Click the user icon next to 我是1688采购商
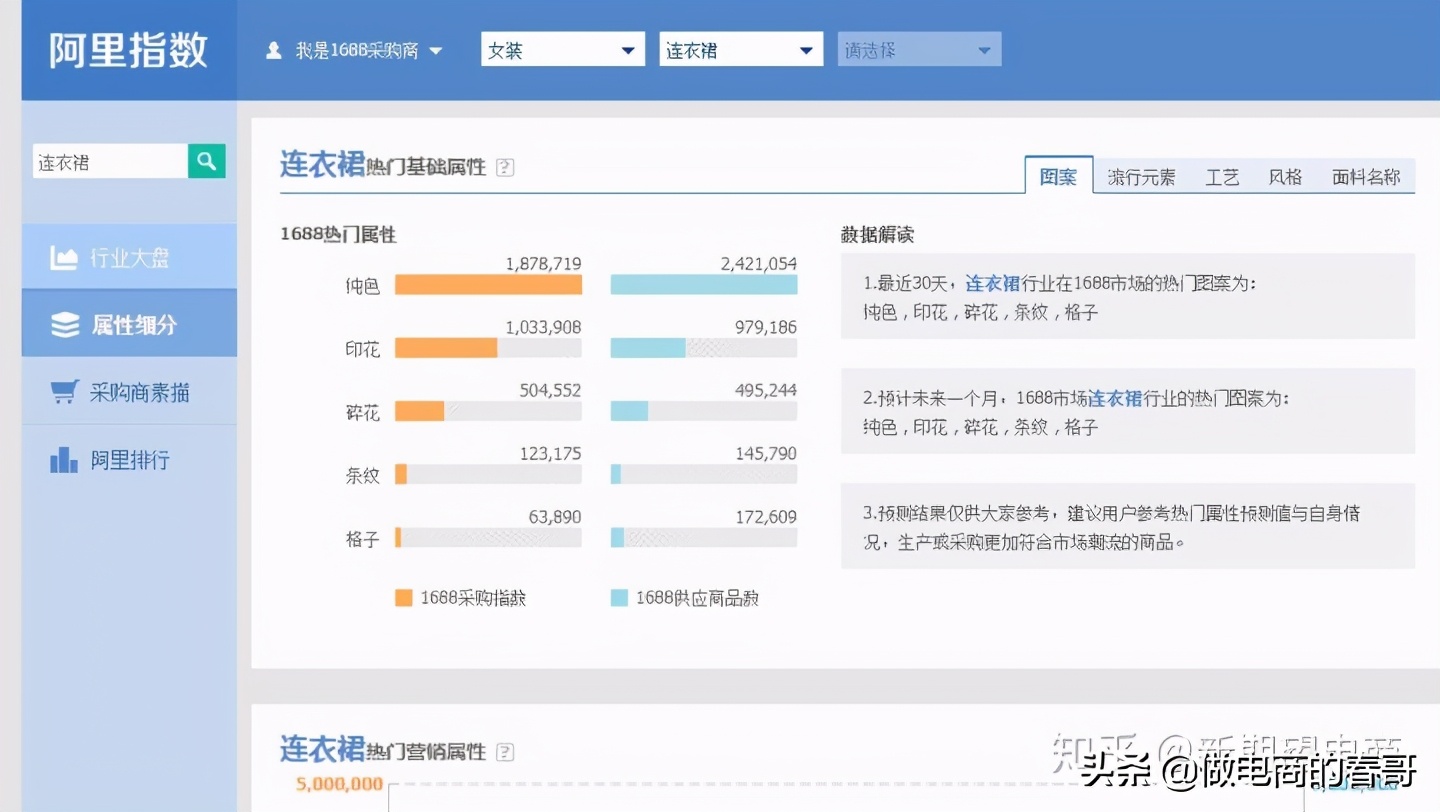The width and height of the screenshot is (1440, 812). (x=273, y=49)
